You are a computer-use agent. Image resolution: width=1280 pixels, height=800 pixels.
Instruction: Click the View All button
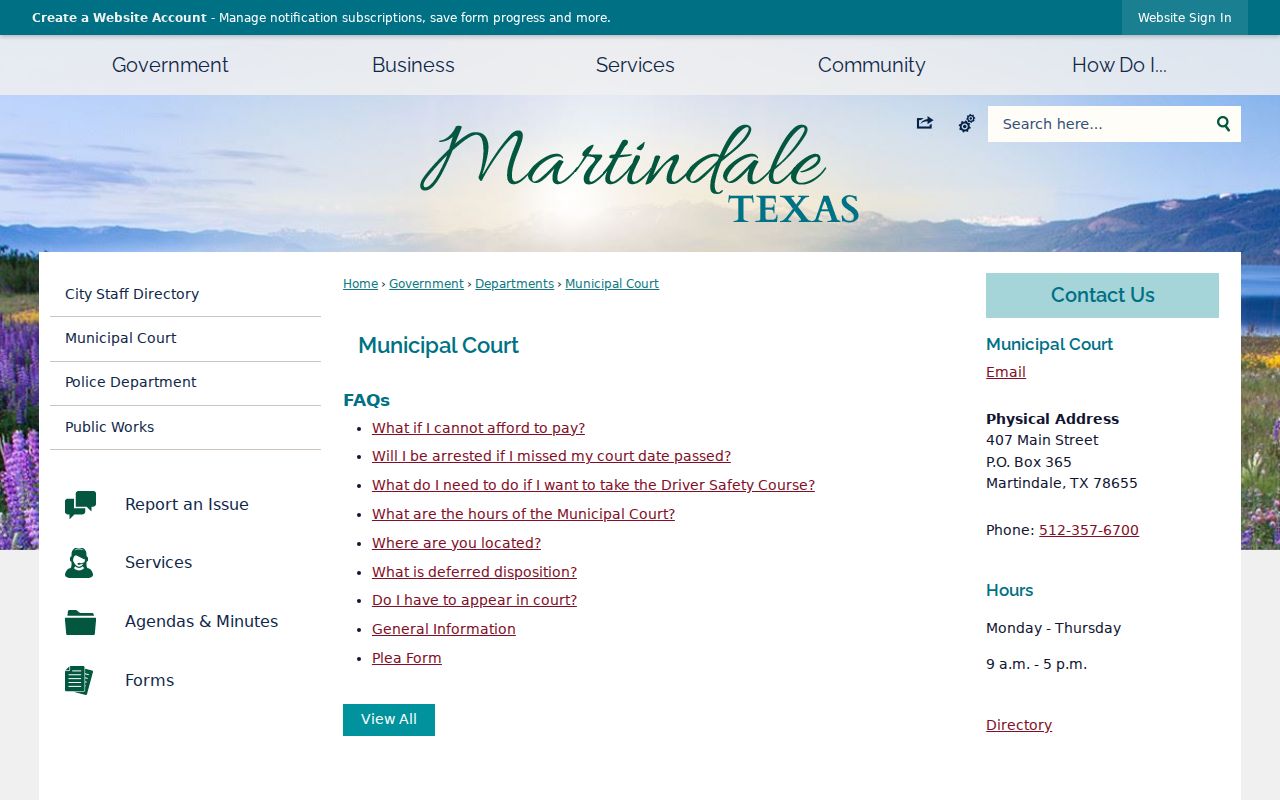coord(389,720)
